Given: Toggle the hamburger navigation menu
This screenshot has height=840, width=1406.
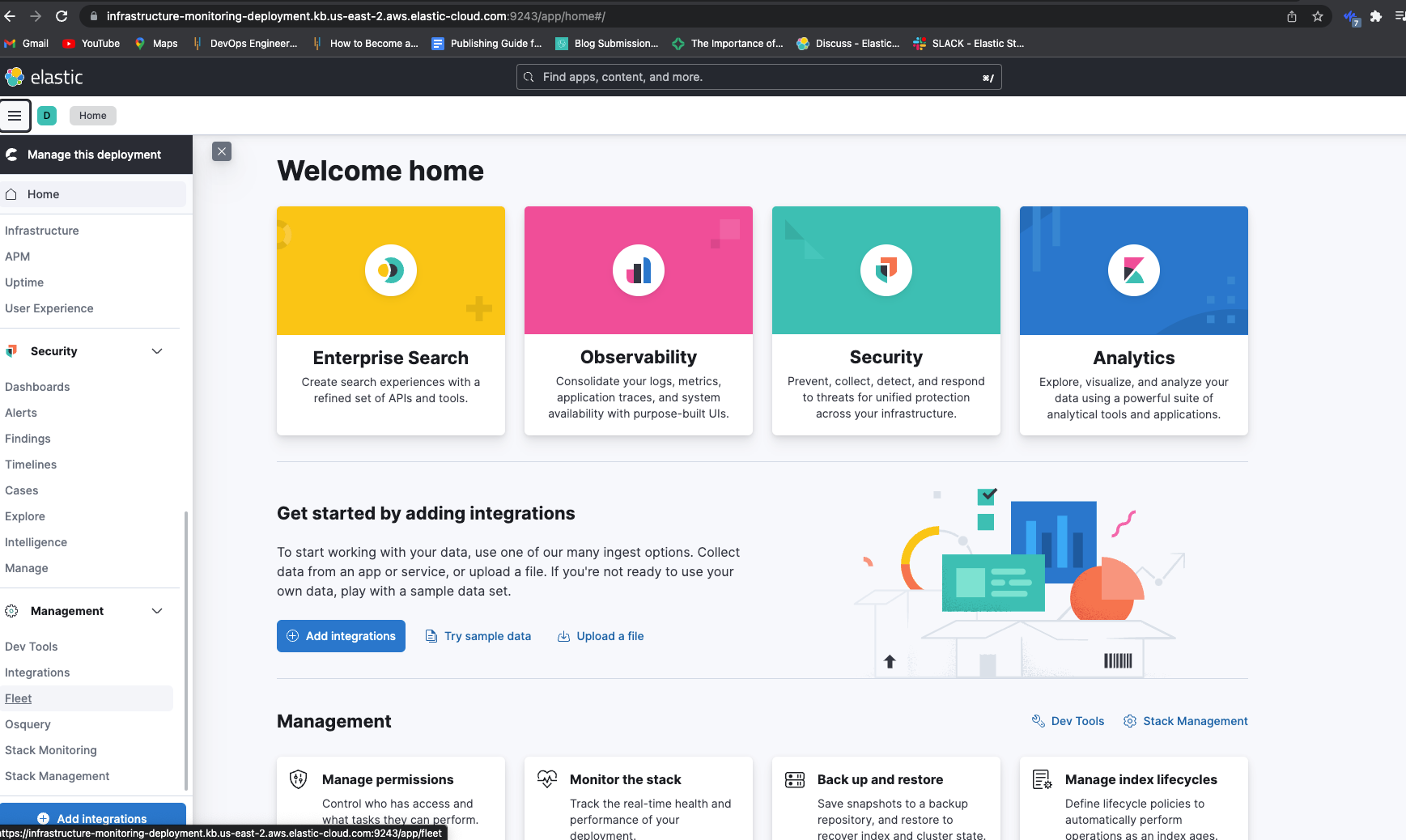Looking at the screenshot, I should [x=15, y=116].
